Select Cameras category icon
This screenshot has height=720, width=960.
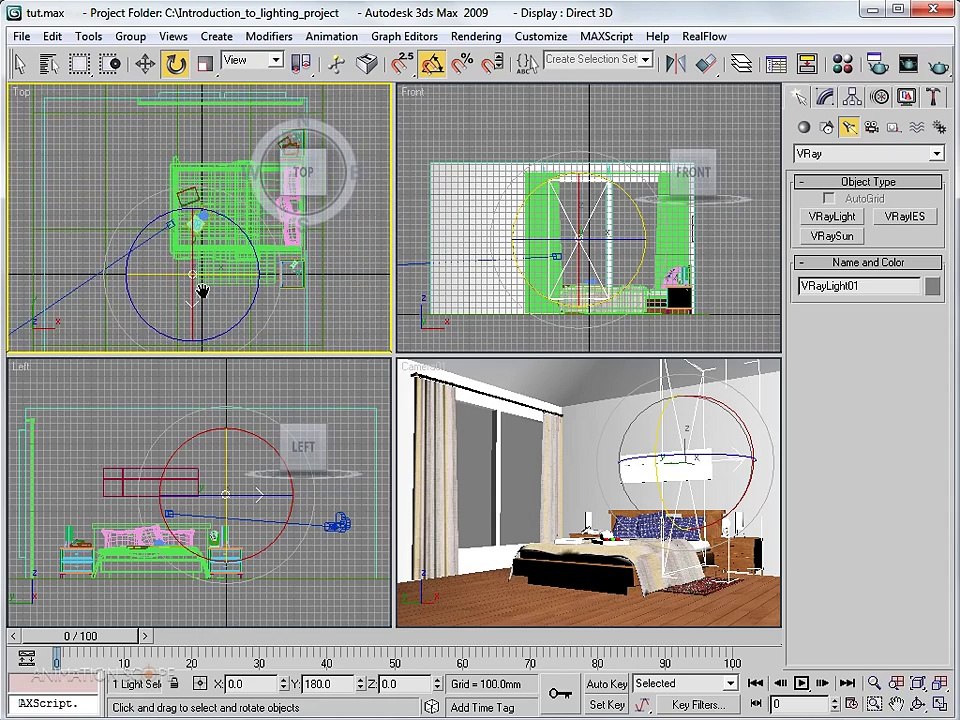coord(871,127)
